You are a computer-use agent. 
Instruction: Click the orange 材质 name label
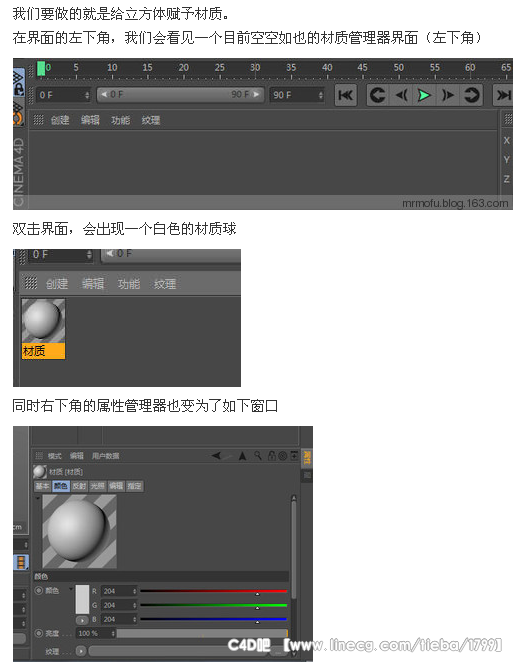coord(43,351)
